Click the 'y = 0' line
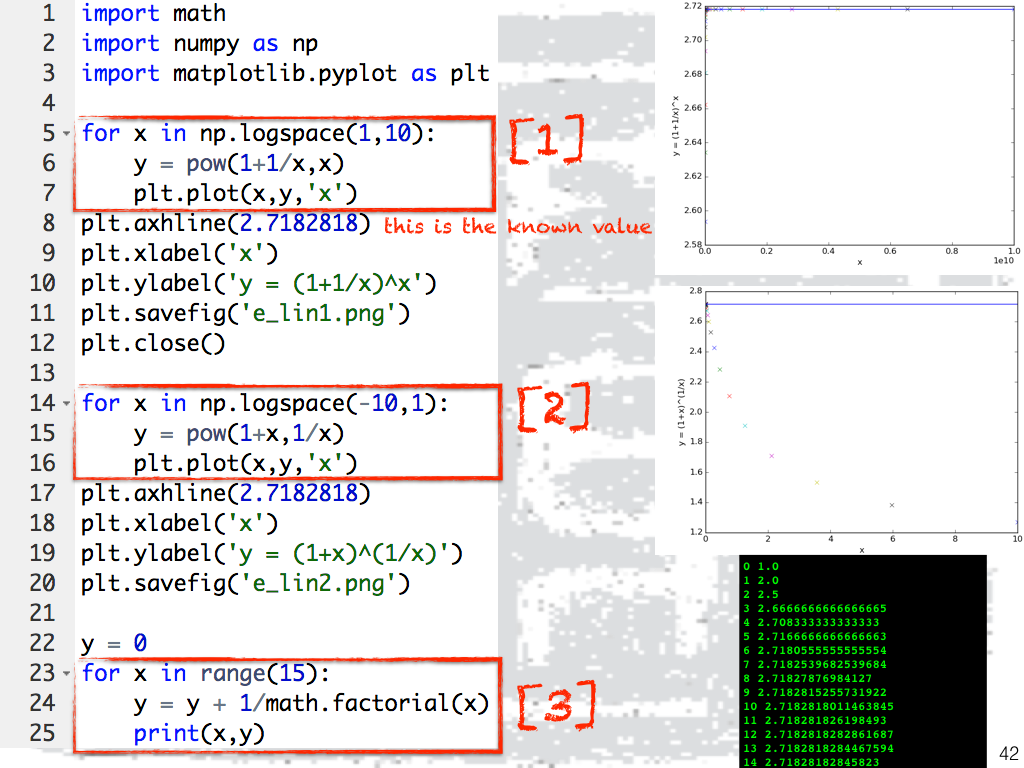The height and width of the screenshot is (768, 1024). (114, 643)
